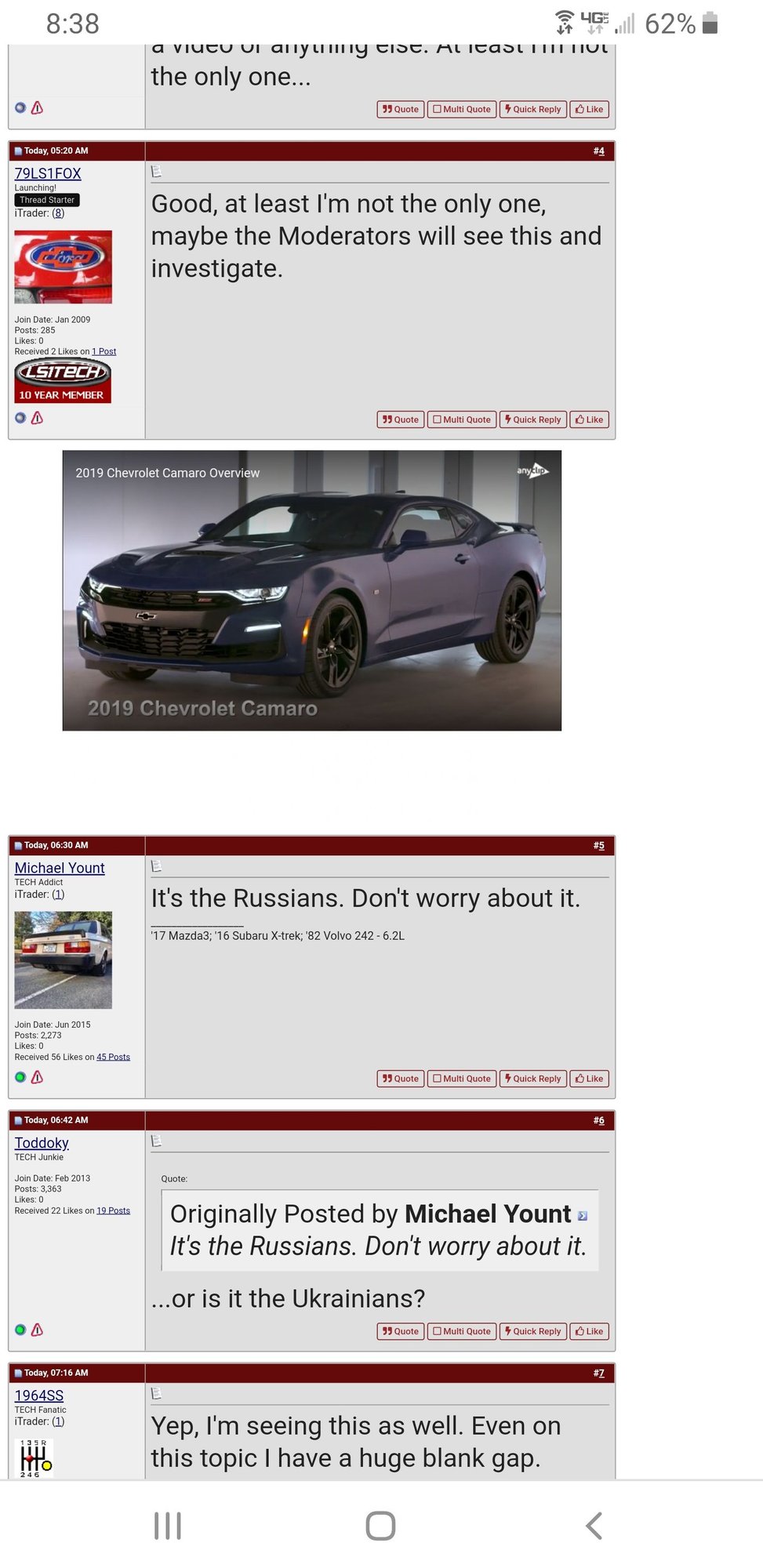Image resolution: width=763 pixels, height=1568 pixels.
Task: Open Toddoky username menu
Action: click(x=42, y=1143)
